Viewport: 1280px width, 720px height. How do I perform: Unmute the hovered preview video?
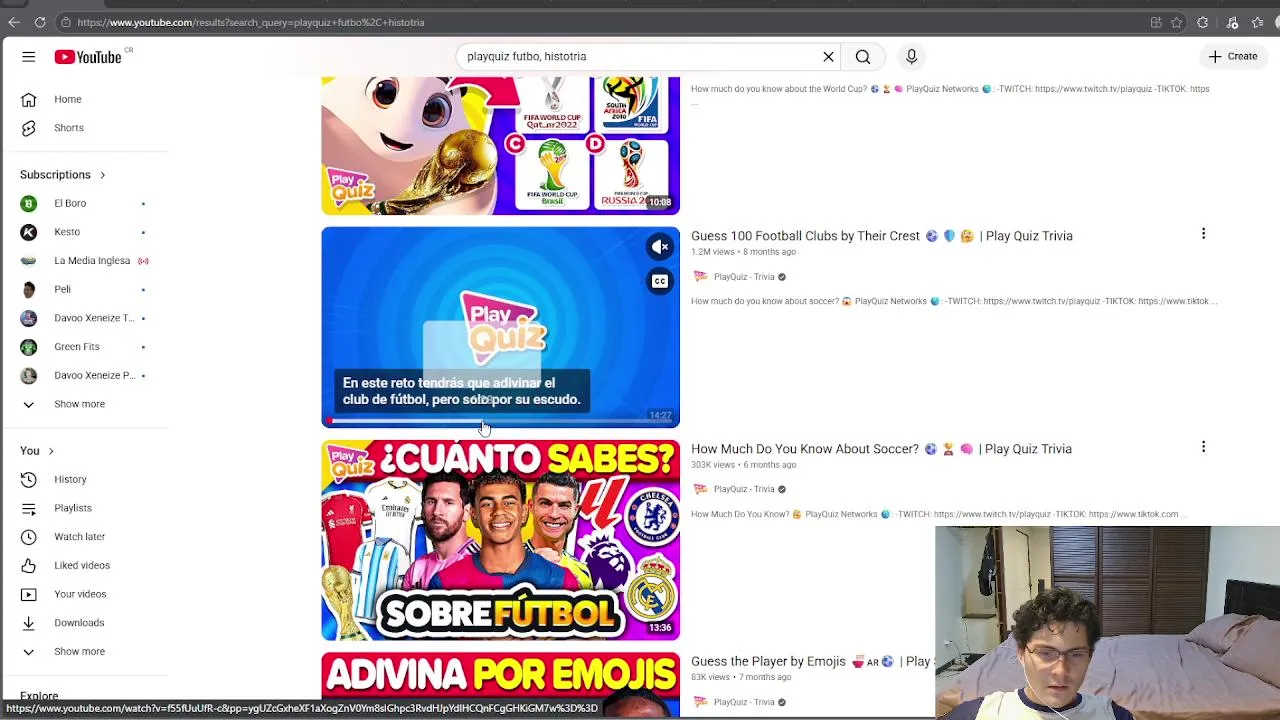(660, 247)
